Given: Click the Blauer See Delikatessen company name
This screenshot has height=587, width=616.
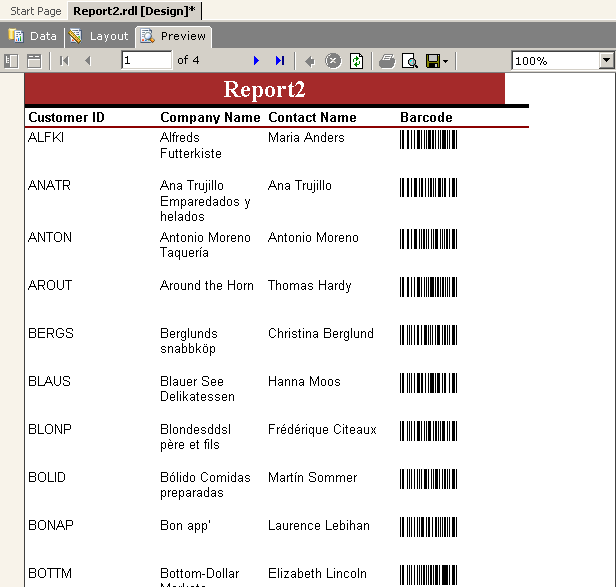Looking at the screenshot, I should coord(197,389).
